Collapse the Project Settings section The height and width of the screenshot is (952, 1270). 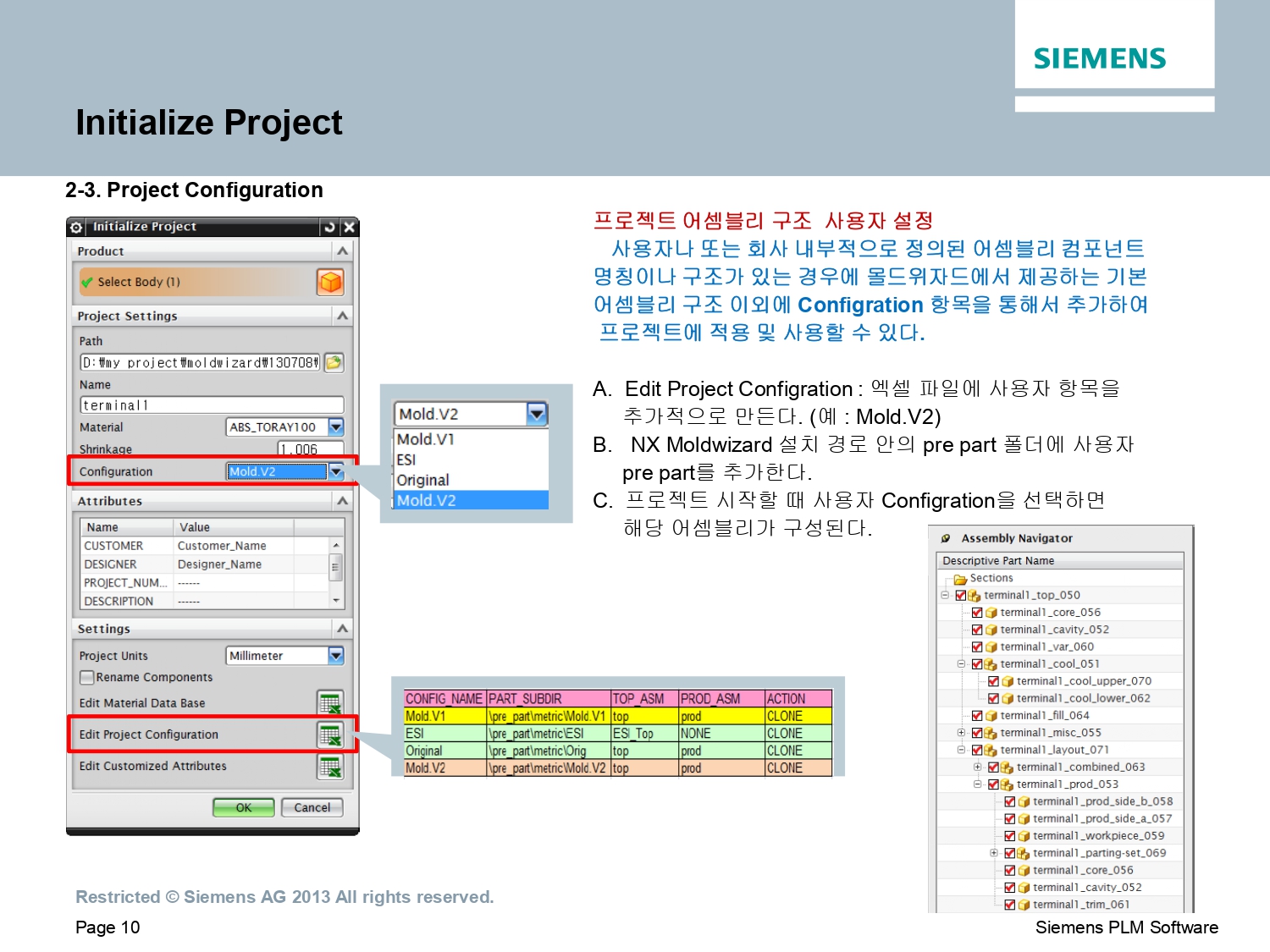coord(342,316)
